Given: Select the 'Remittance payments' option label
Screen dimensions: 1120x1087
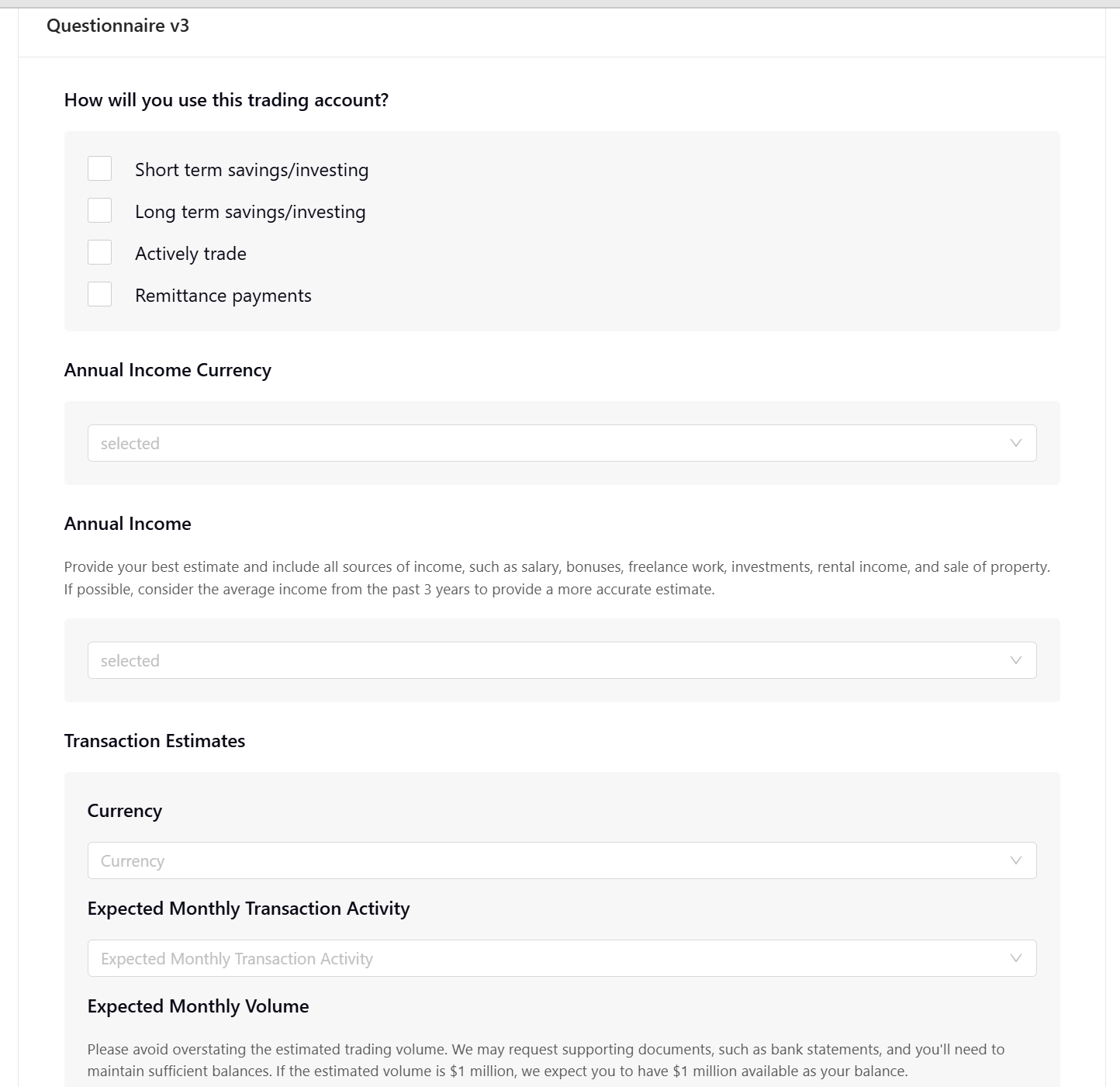Looking at the screenshot, I should (223, 296).
